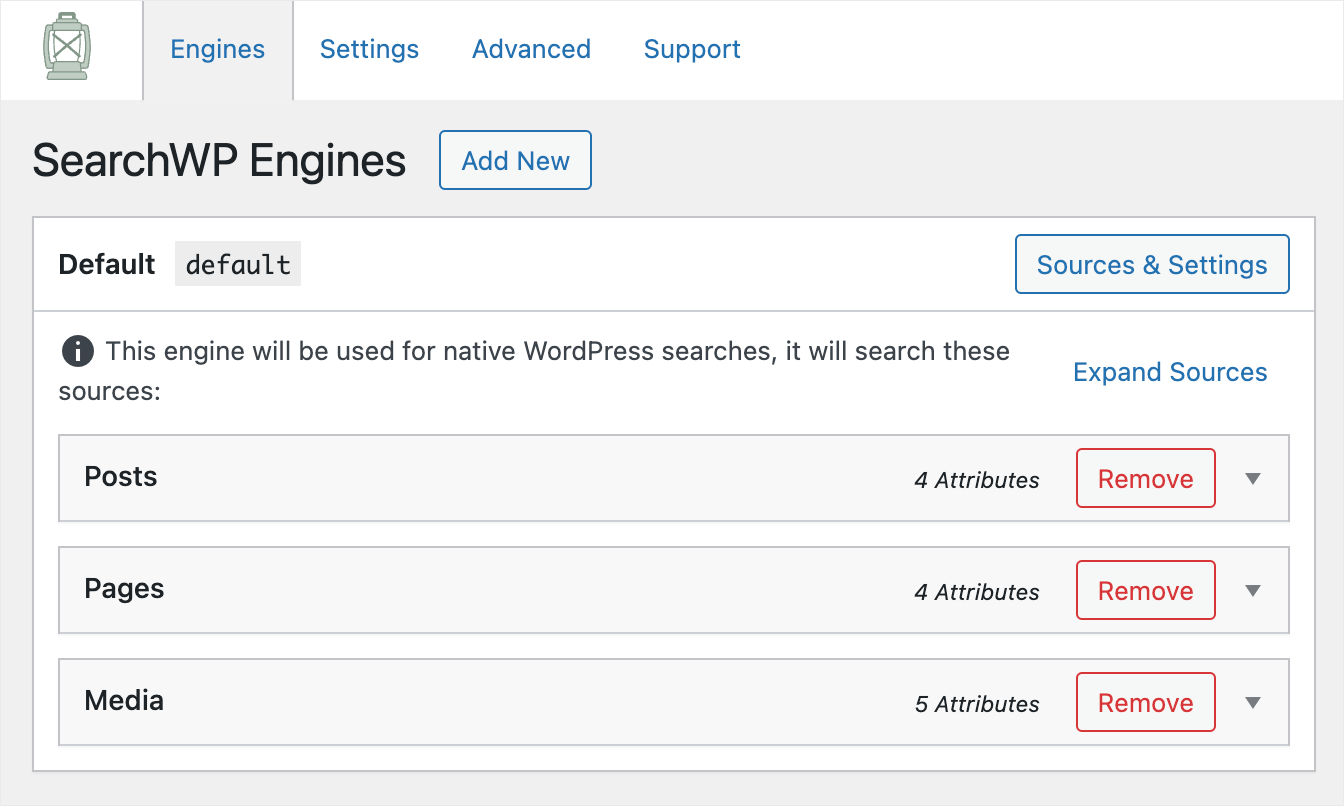Click the Pages source label

pyautogui.click(x=124, y=589)
